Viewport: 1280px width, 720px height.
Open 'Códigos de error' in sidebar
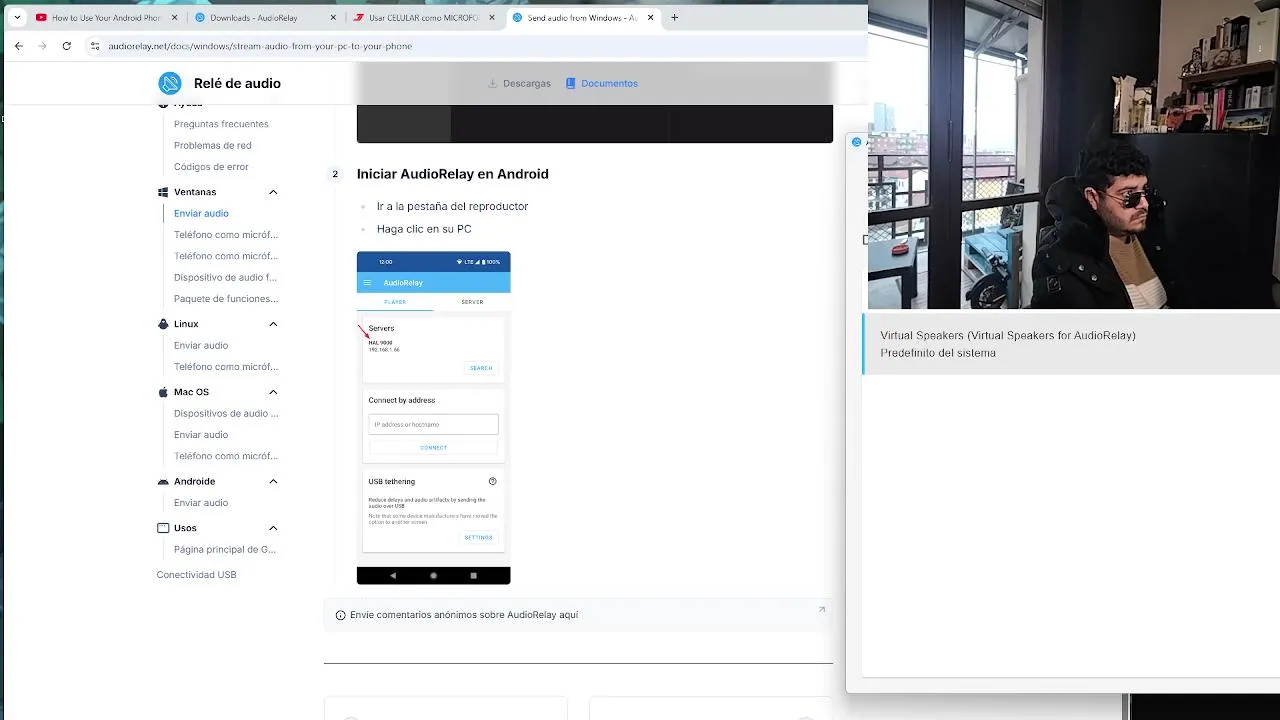click(211, 167)
